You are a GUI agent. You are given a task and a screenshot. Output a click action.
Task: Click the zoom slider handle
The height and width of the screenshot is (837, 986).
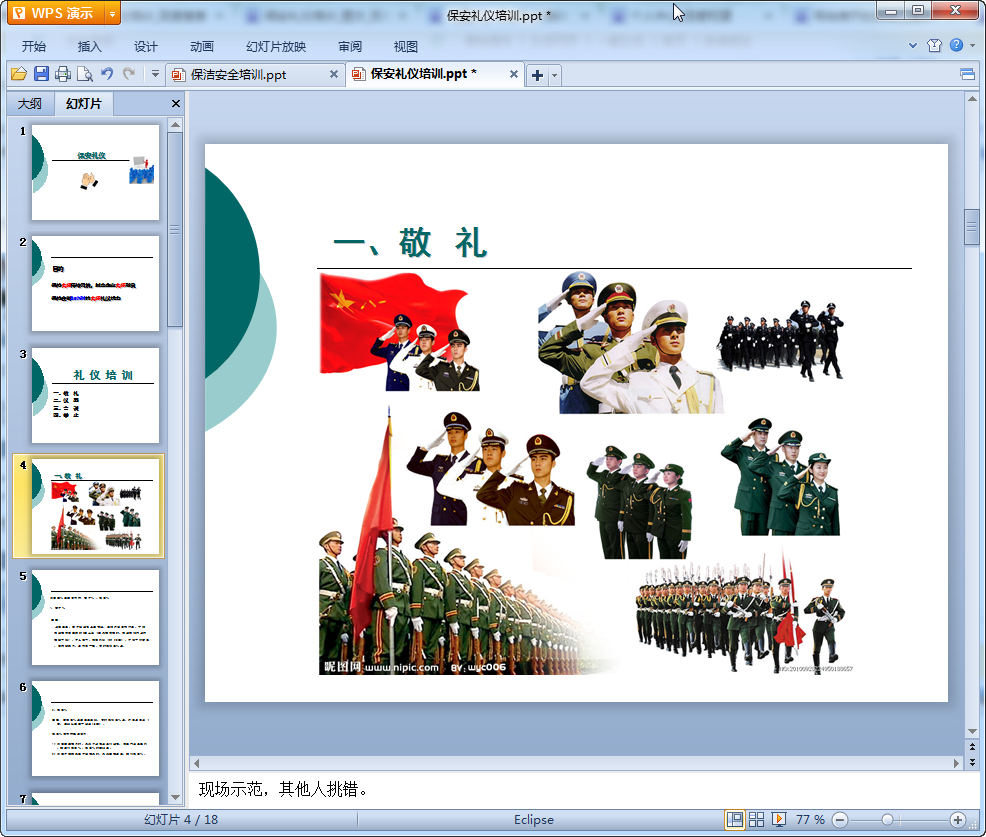click(x=887, y=819)
